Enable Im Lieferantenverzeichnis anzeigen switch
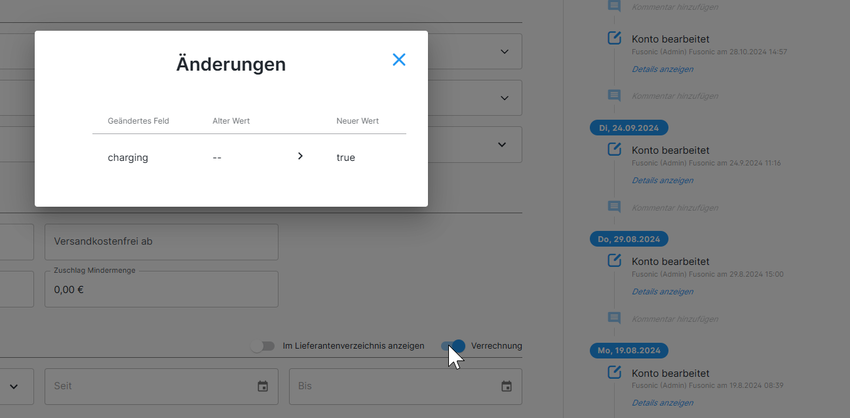 point(262,346)
